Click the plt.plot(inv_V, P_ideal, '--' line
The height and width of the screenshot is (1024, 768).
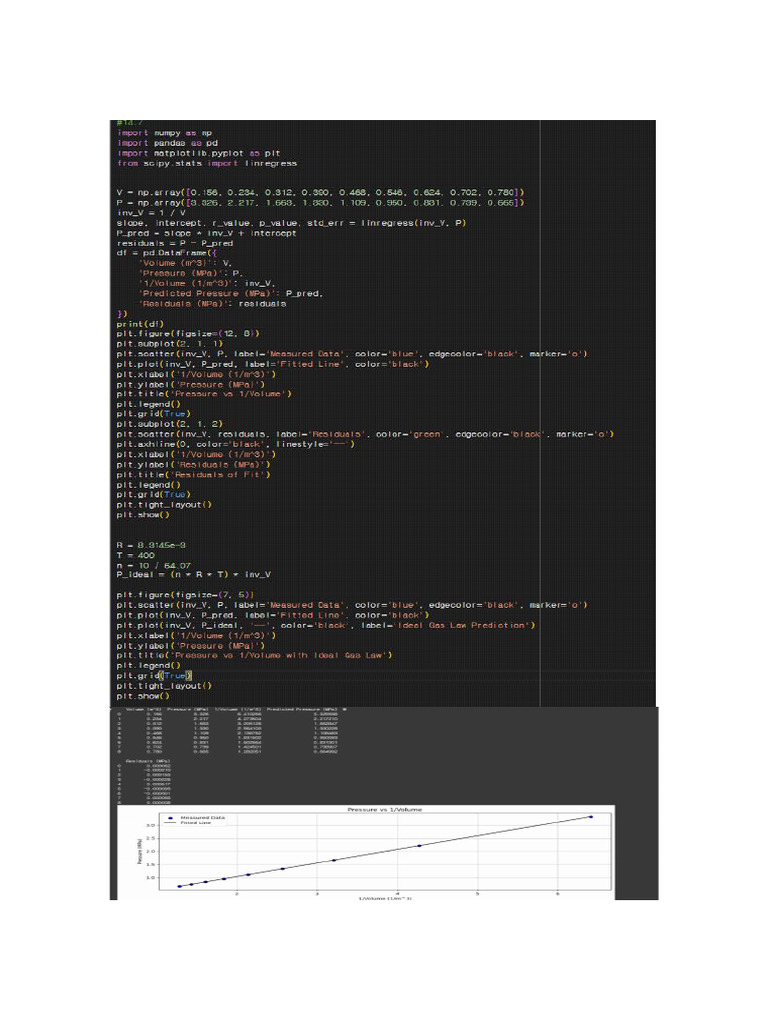[326, 626]
